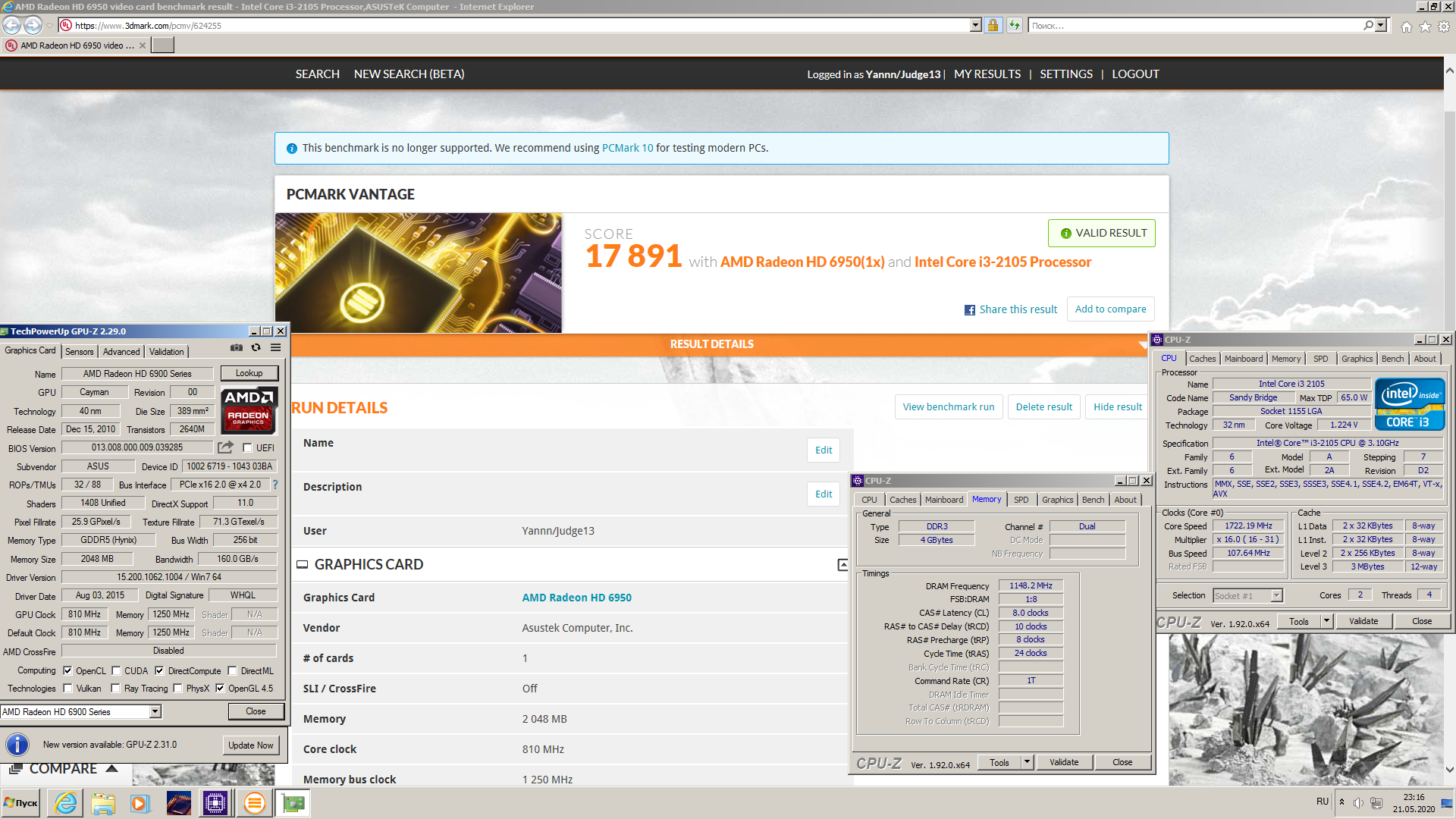The height and width of the screenshot is (819, 1456).
Task: Click Facebook icon next to Share this result
Action: pyautogui.click(x=970, y=310)
